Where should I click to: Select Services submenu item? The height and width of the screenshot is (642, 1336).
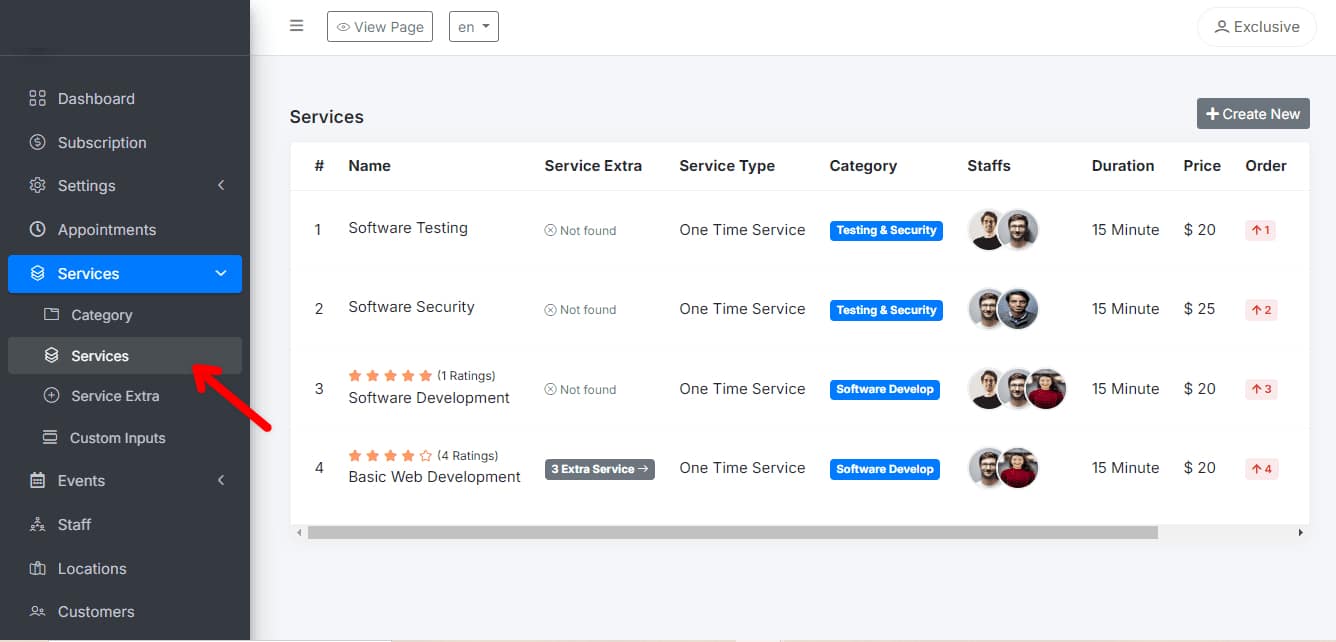pyautogui.click(x=100, y=356)
